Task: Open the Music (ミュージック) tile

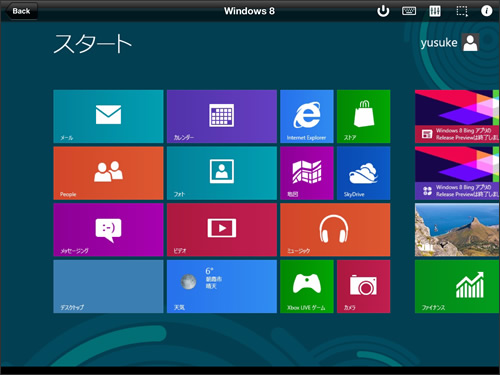Action: click(x=335, y=230)
